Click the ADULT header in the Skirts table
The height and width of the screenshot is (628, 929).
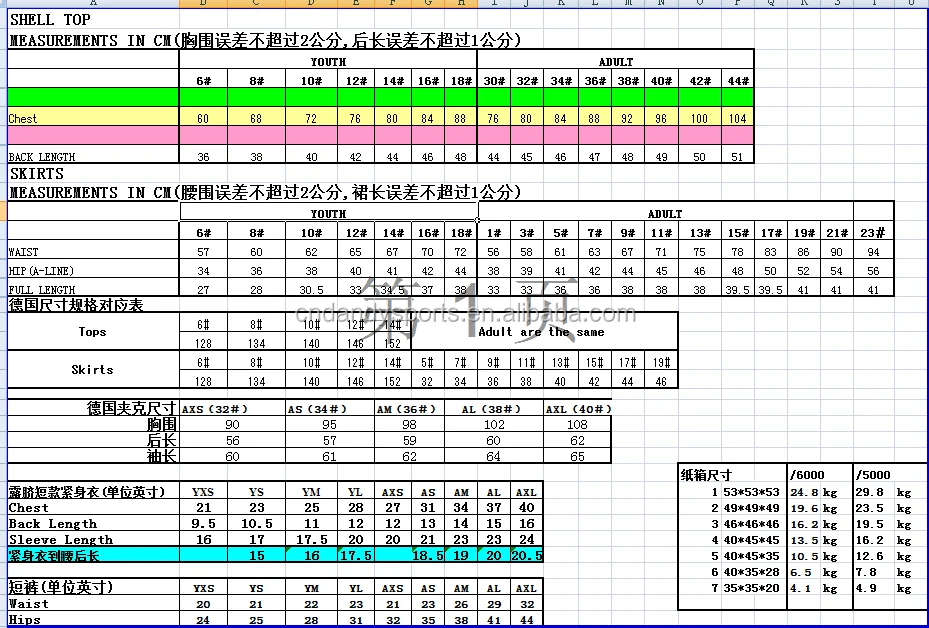click(664, 214)
